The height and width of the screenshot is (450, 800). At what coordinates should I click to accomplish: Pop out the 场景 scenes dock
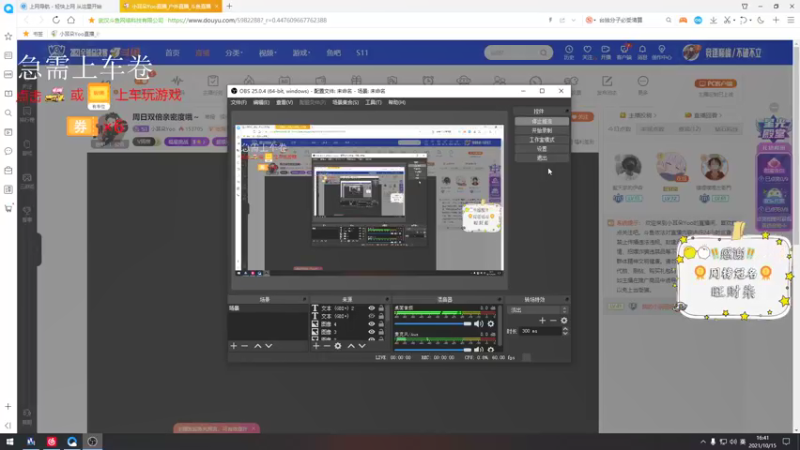305,299
